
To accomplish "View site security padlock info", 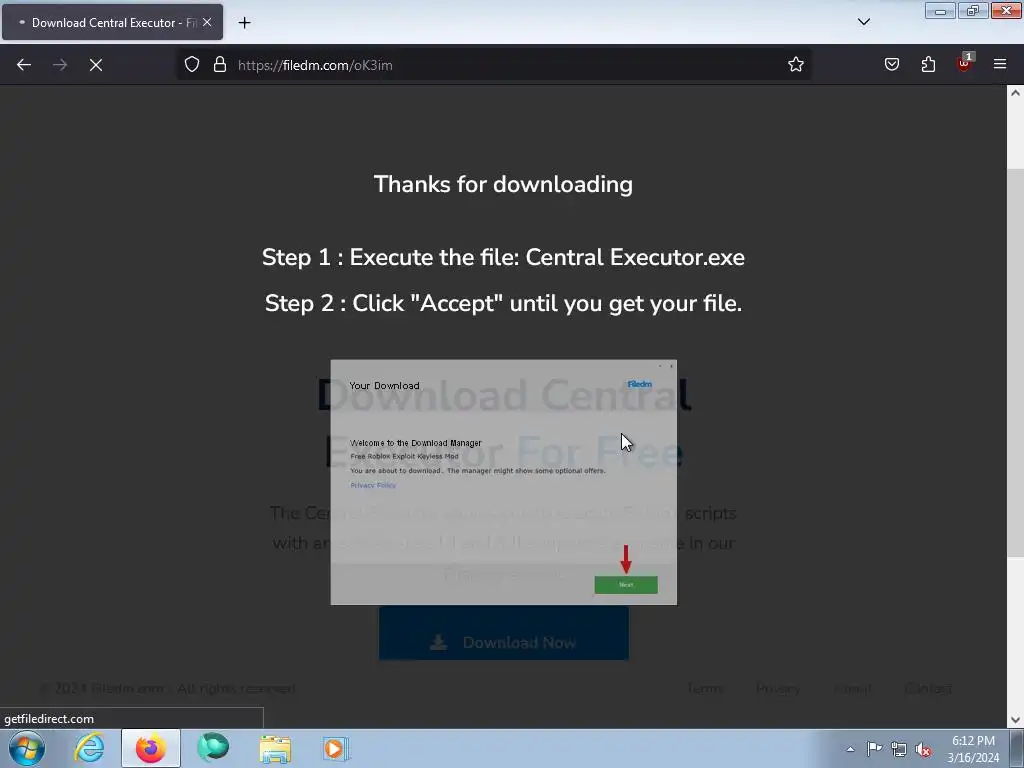I will click(220, 65).
